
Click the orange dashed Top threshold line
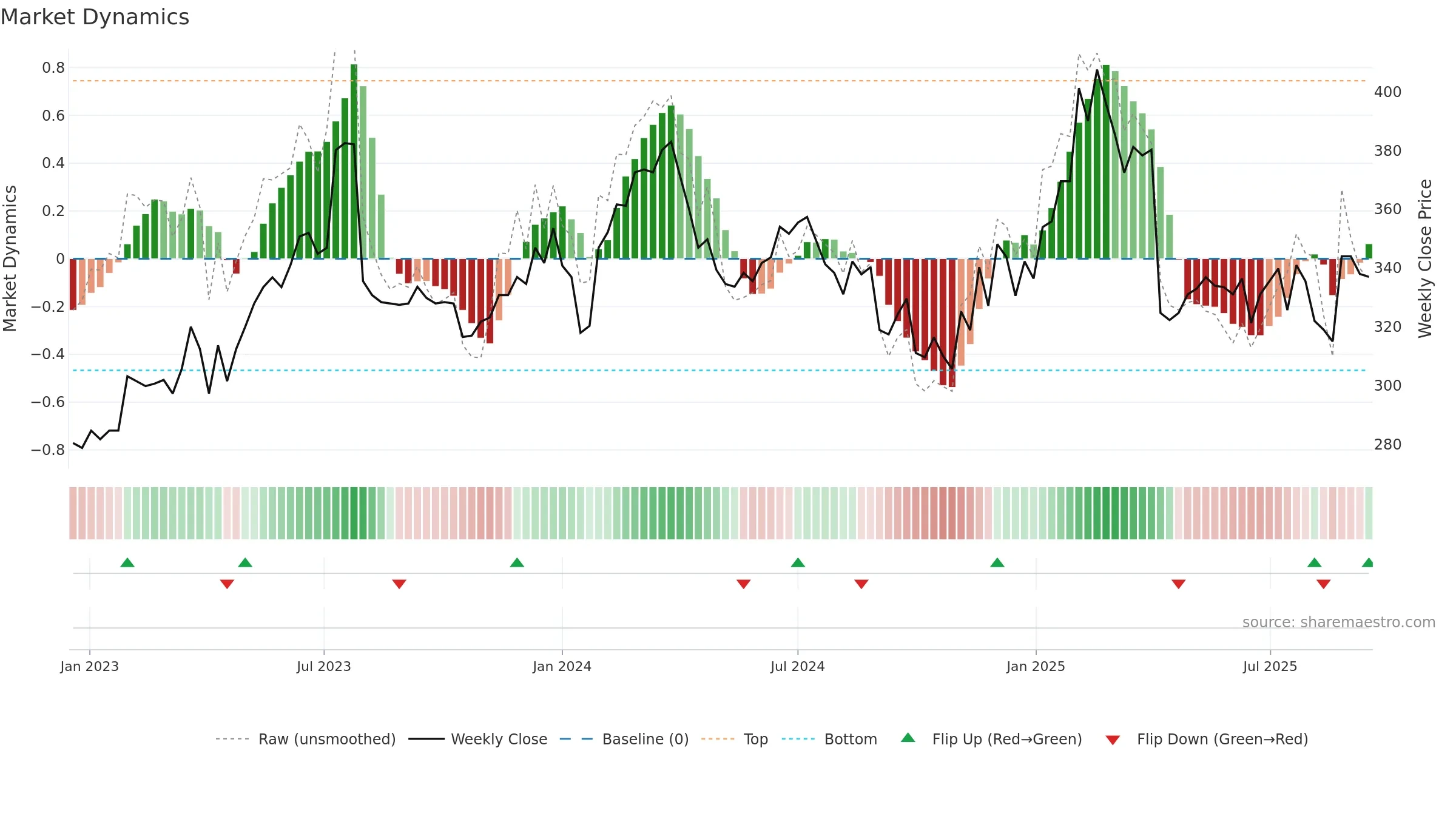(720, 81)
